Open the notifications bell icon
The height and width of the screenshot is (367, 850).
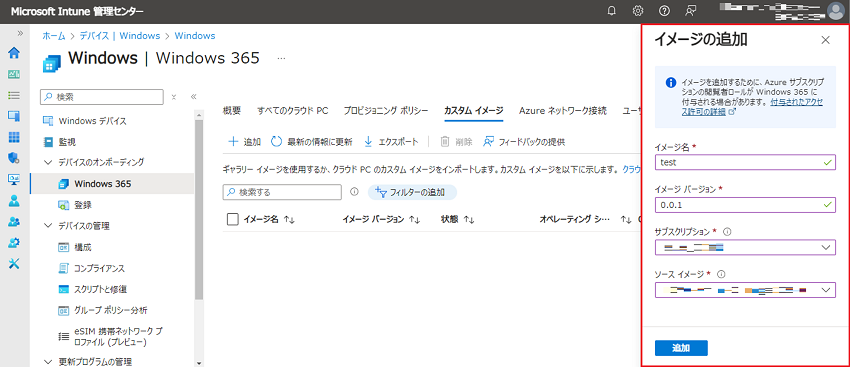coord(612,10)
